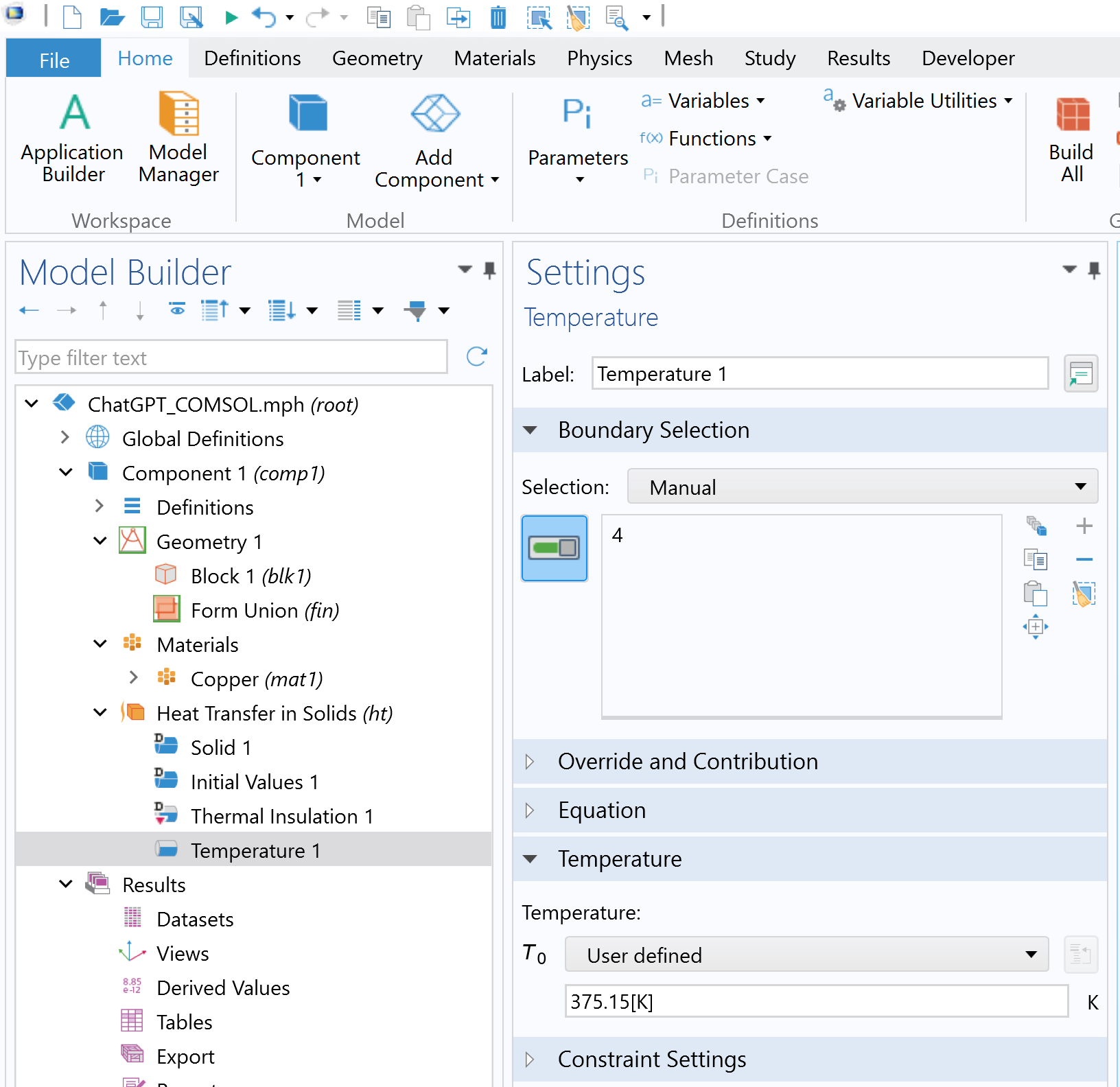This screenshot has width=1120, height=1087.
Task: Click the Save icon in quick toolbar
Action: pos(152,17)
